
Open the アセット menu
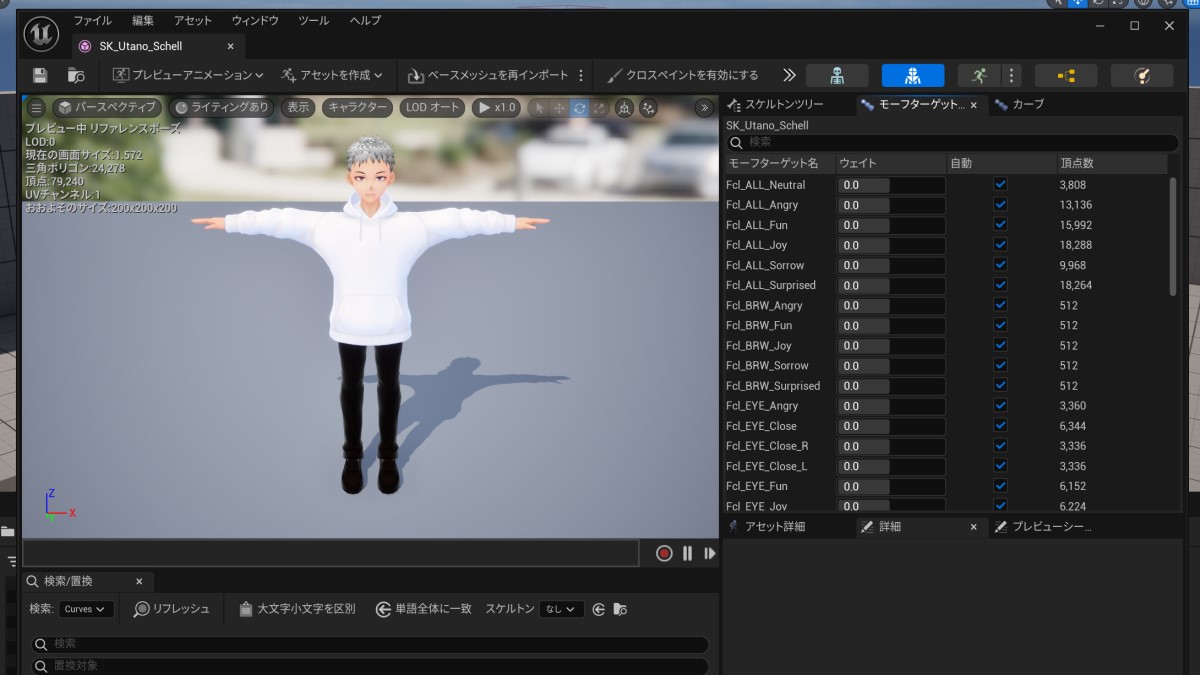coord(193,20)
